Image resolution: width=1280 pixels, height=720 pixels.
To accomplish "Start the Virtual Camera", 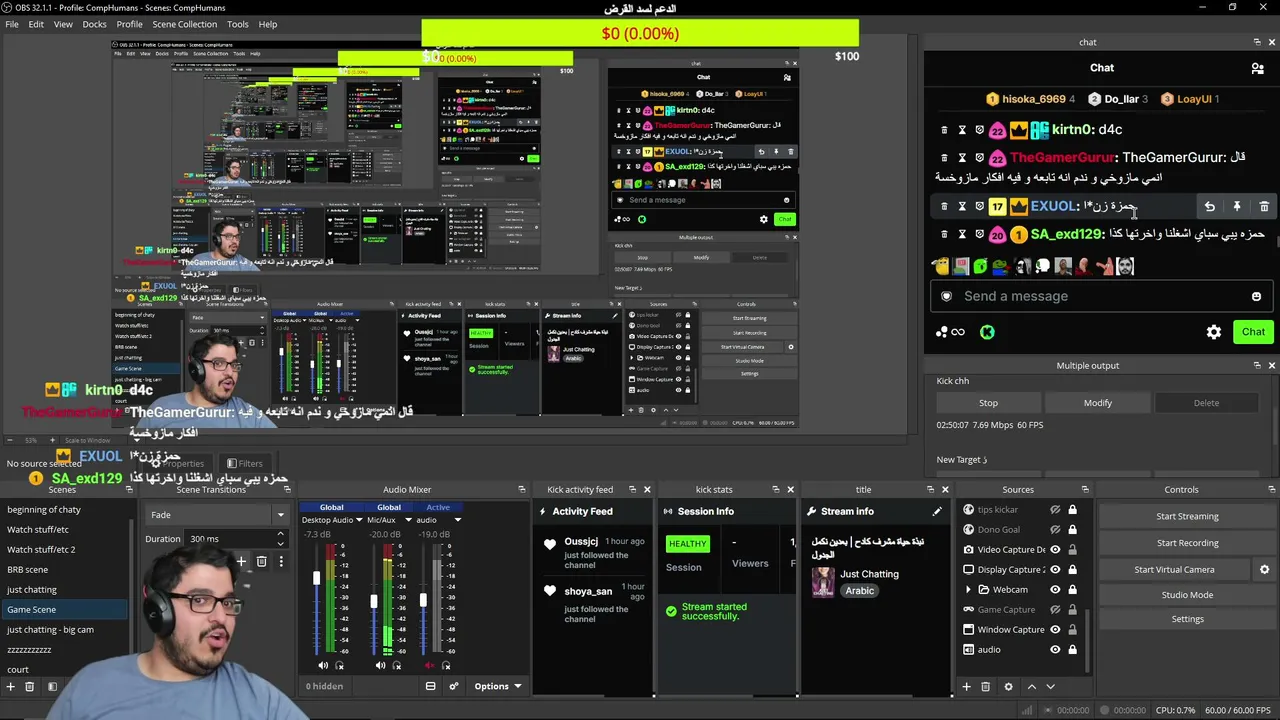I will click(1174, 569).
